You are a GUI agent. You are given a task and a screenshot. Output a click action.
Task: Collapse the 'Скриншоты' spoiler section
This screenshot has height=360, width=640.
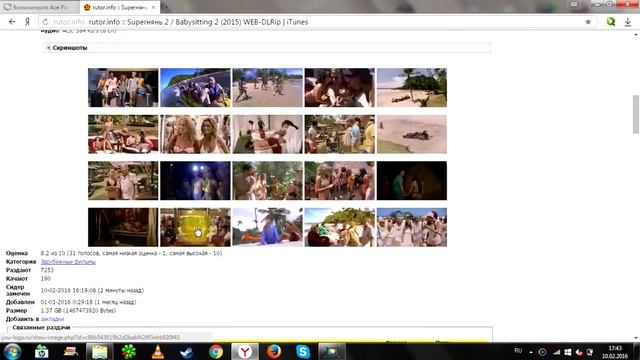(48, 48)
